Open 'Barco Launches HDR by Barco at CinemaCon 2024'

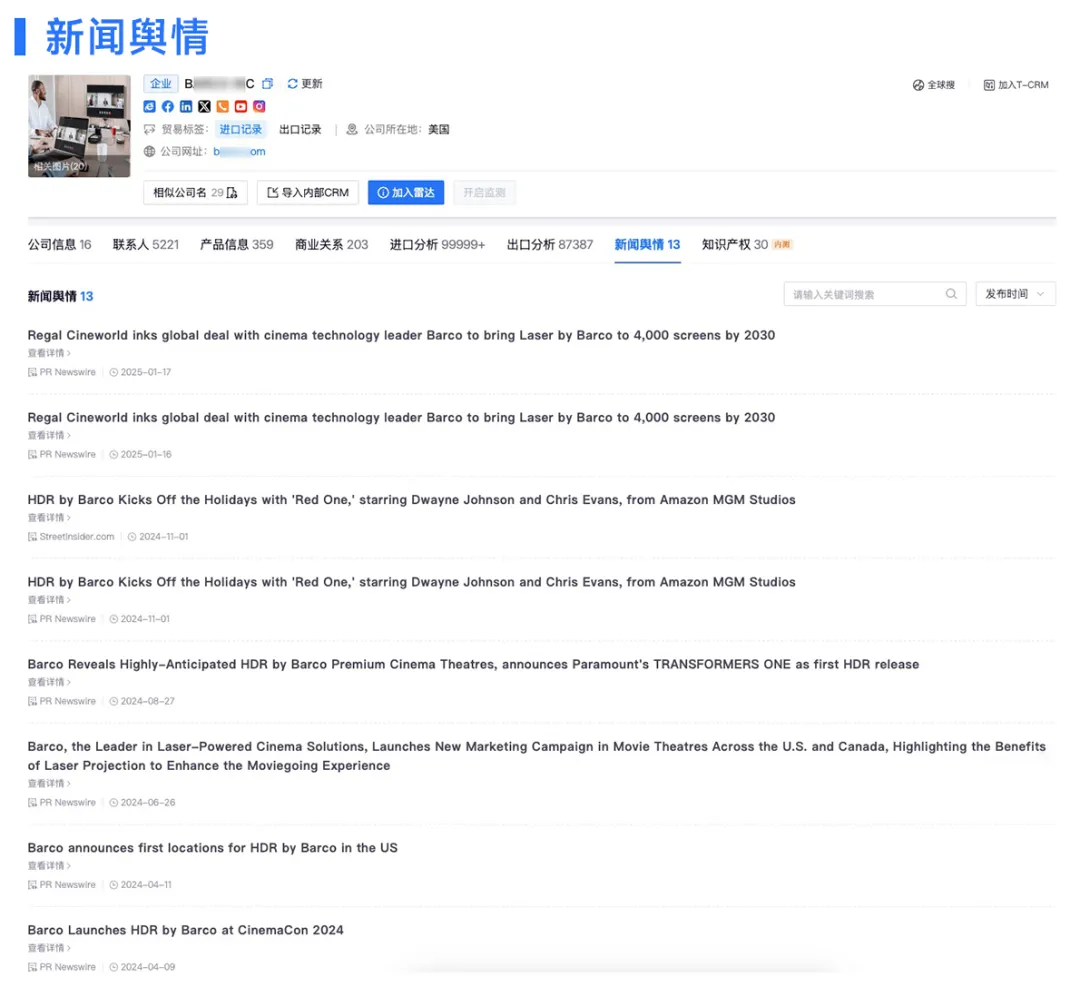[x=185, y=931]
